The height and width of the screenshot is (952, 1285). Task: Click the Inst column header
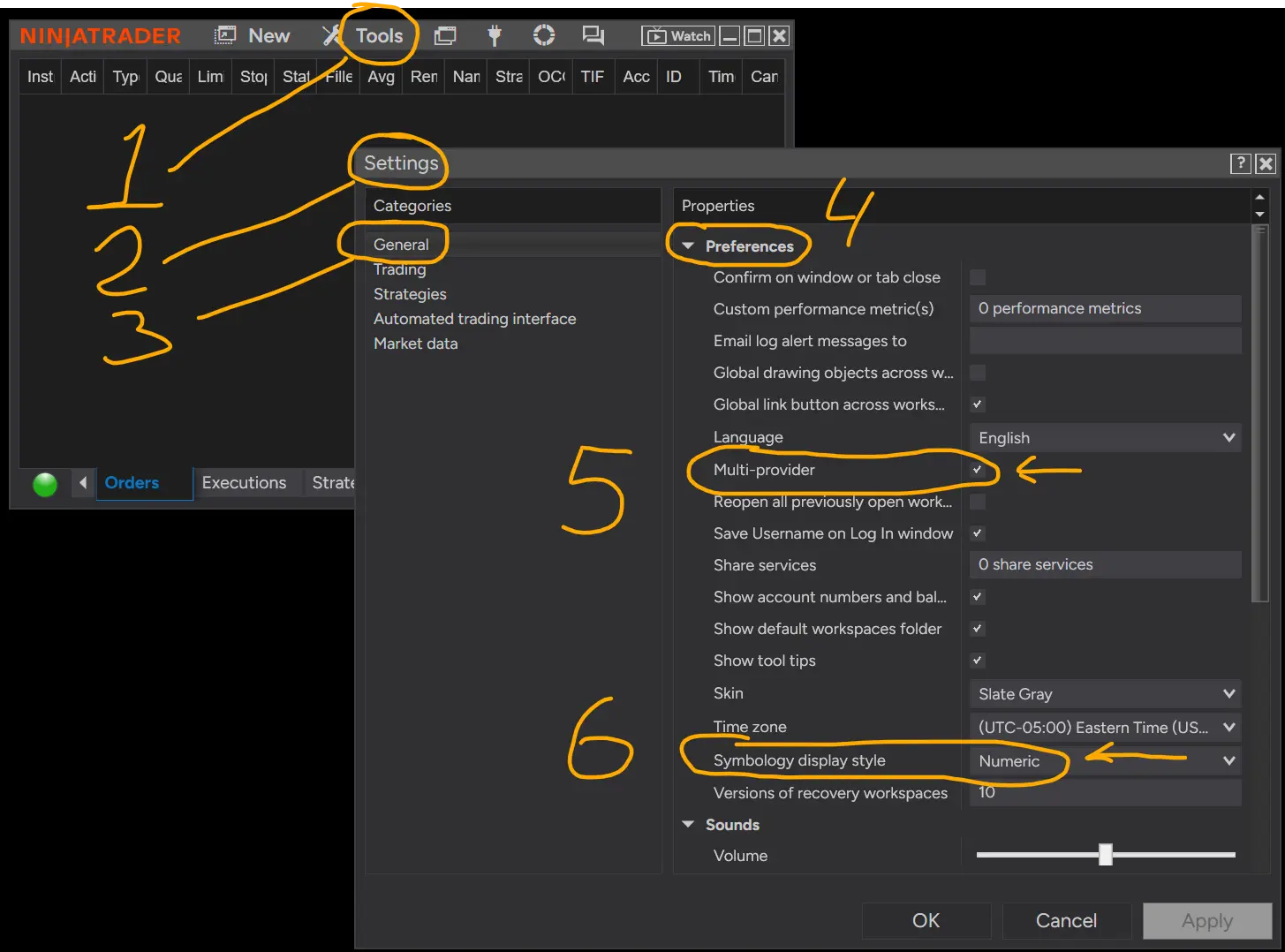(x=41, y=77)
